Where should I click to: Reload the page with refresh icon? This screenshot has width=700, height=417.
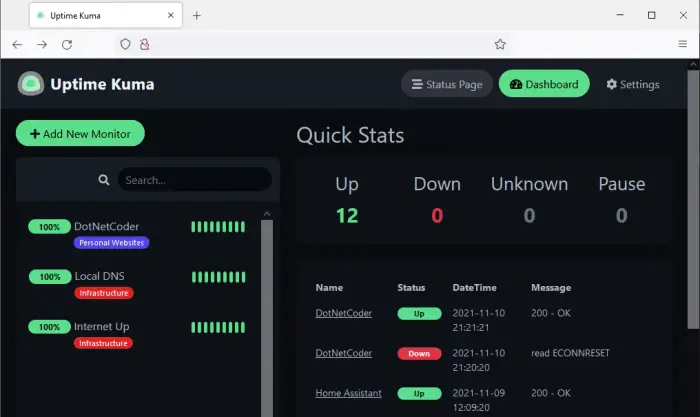[67, 44]
